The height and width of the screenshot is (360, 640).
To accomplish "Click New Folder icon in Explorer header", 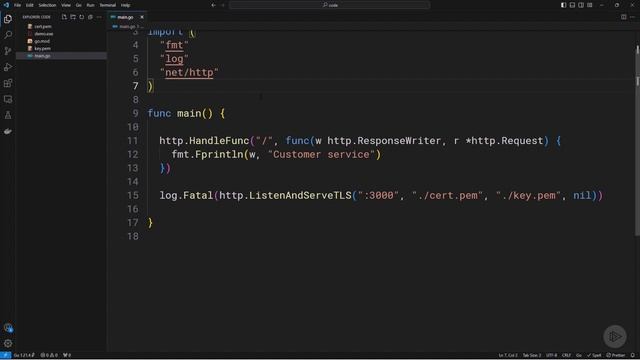I will coord(73,17).
